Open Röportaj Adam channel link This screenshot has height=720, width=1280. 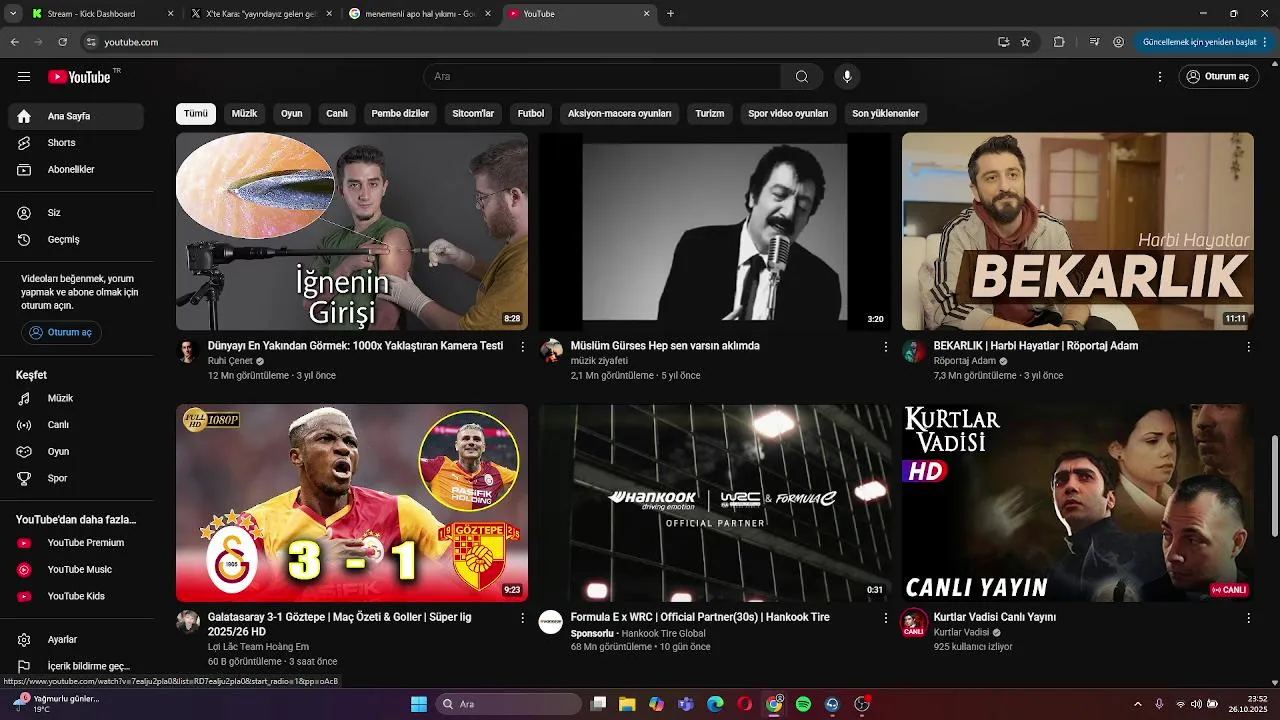pos(964,361)
